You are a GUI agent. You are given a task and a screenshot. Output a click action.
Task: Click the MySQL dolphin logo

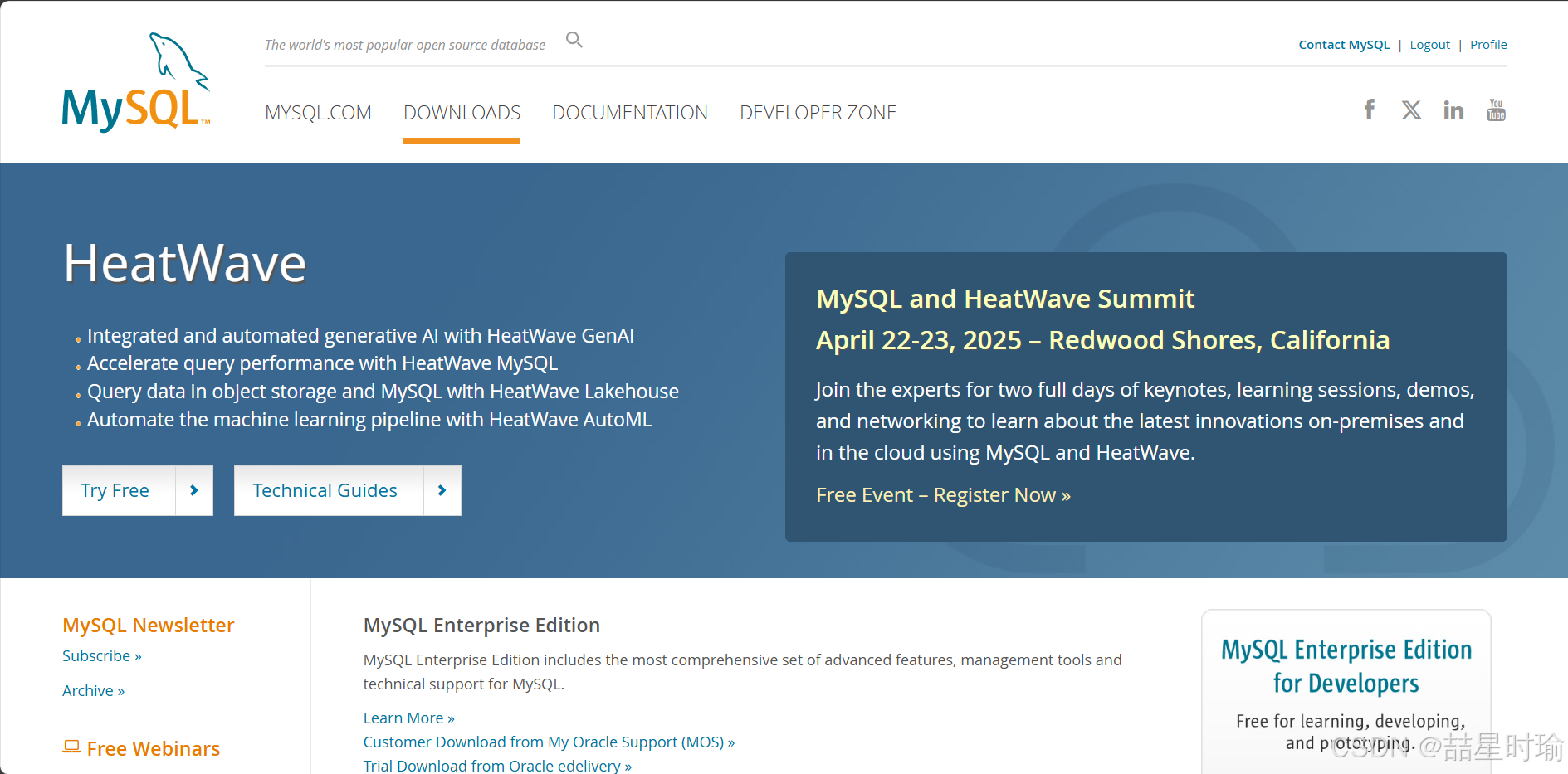point(136,81)
